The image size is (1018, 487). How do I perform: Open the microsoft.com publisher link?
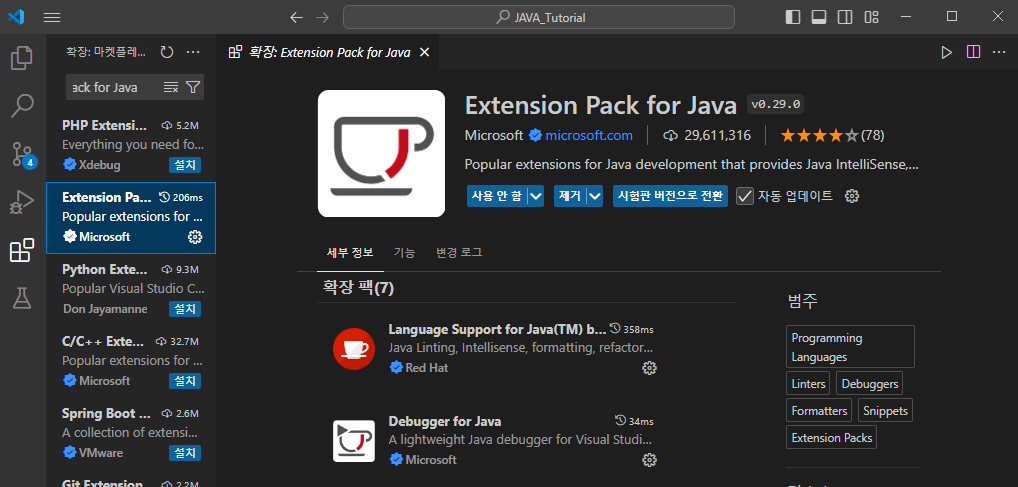589,136
